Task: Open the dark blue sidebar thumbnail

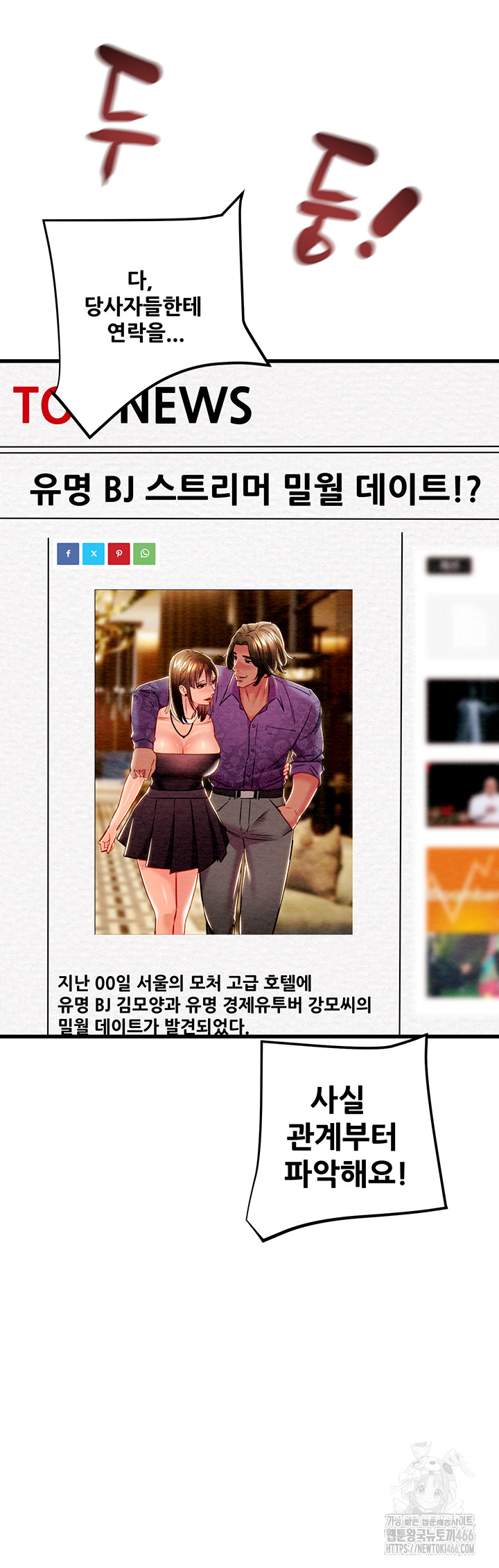Action: [462, 712]
